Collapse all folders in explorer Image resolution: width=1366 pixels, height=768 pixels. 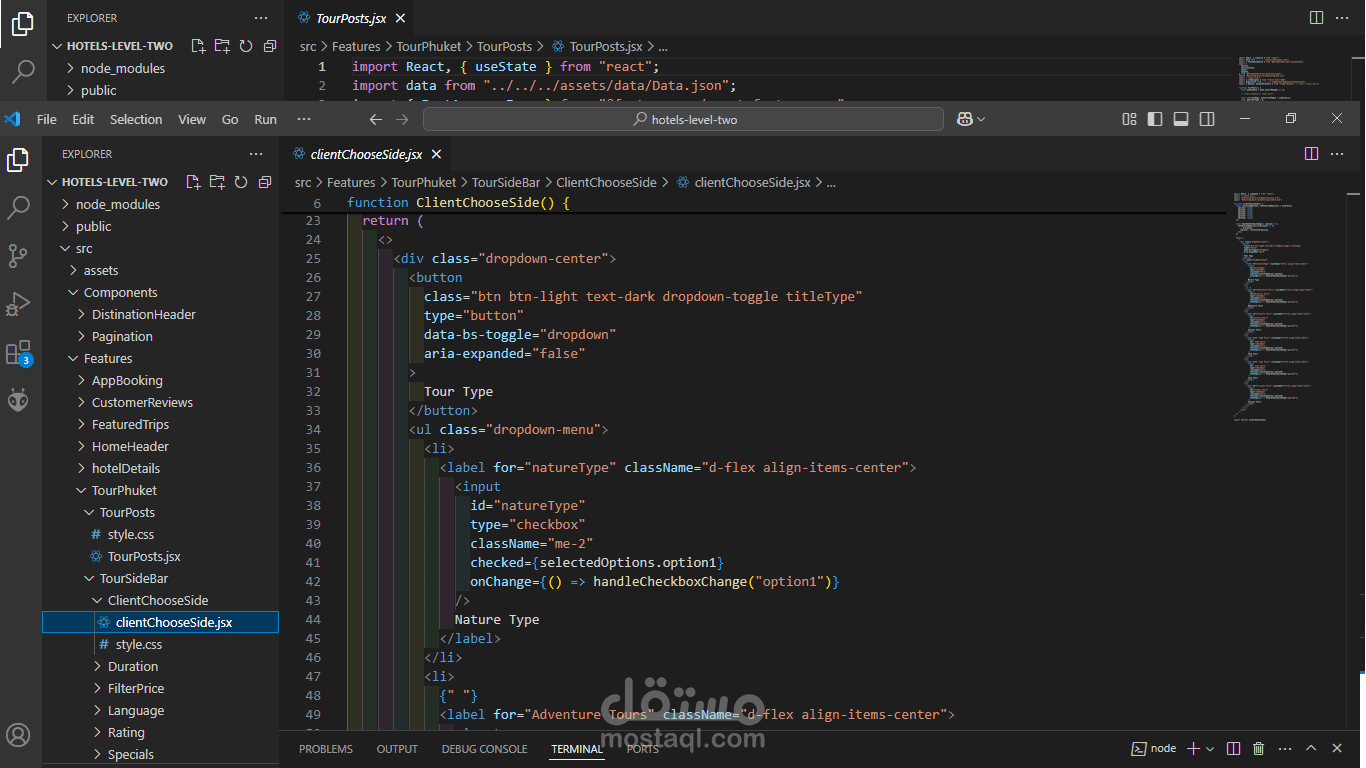265,182
